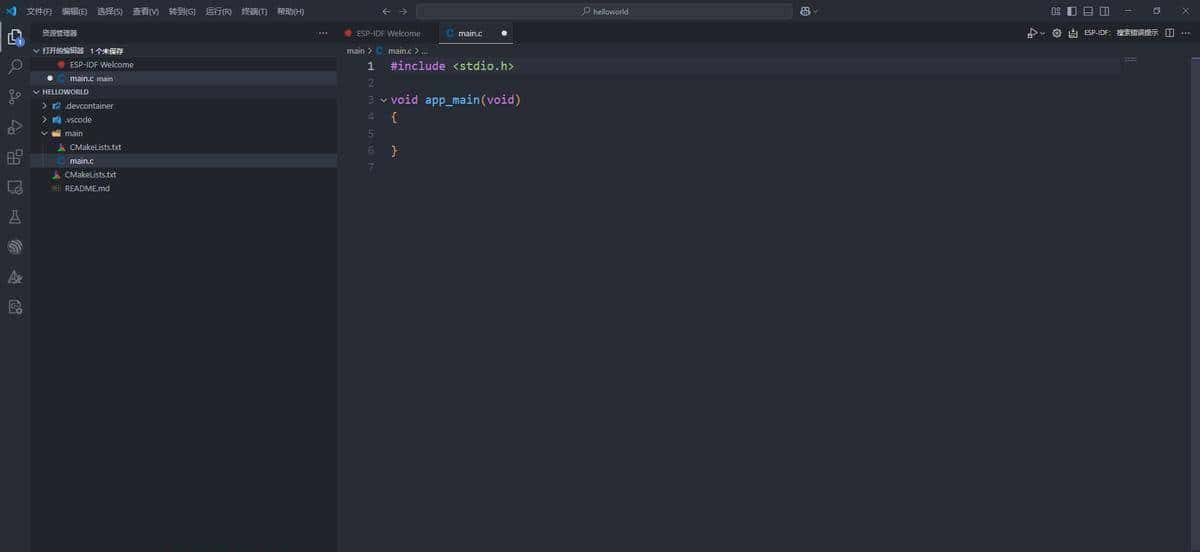
Task: Navigate forward with the right arrow
Action: pos(403,11)
